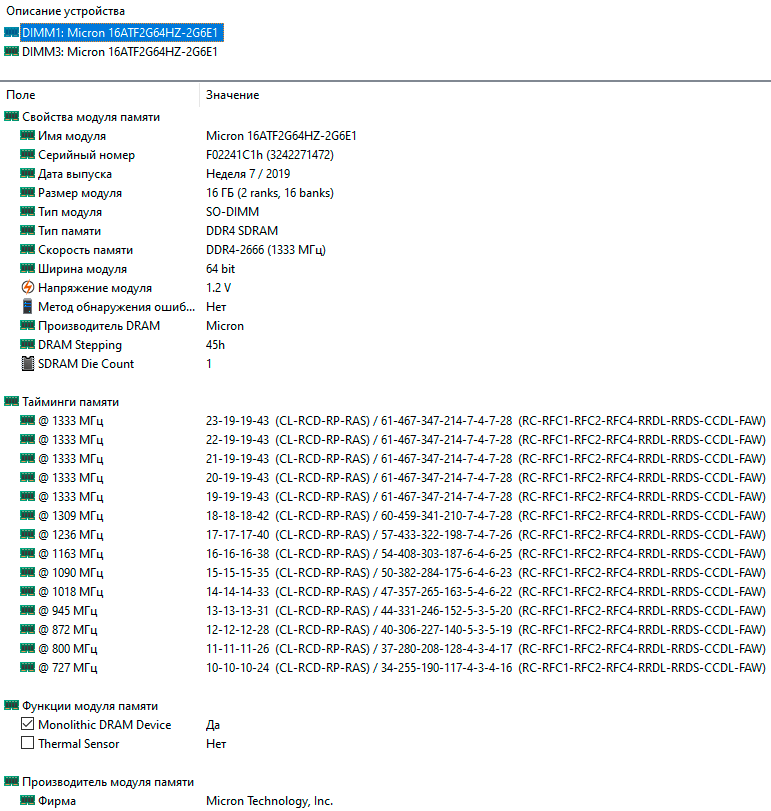
Task: Select the Тайминги памяти header
Action: (70, 402)
